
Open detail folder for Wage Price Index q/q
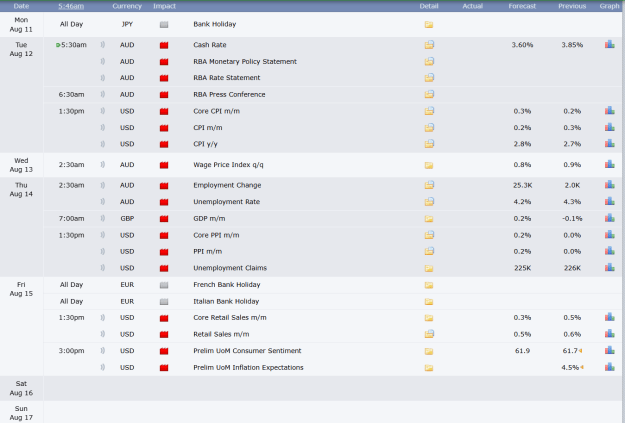click(429, 165)
